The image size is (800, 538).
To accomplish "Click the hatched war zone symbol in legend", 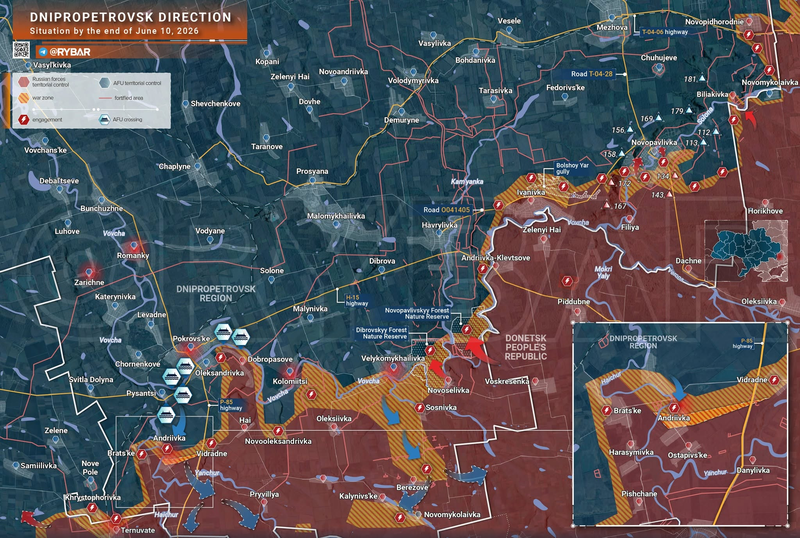I will [23, 97].
